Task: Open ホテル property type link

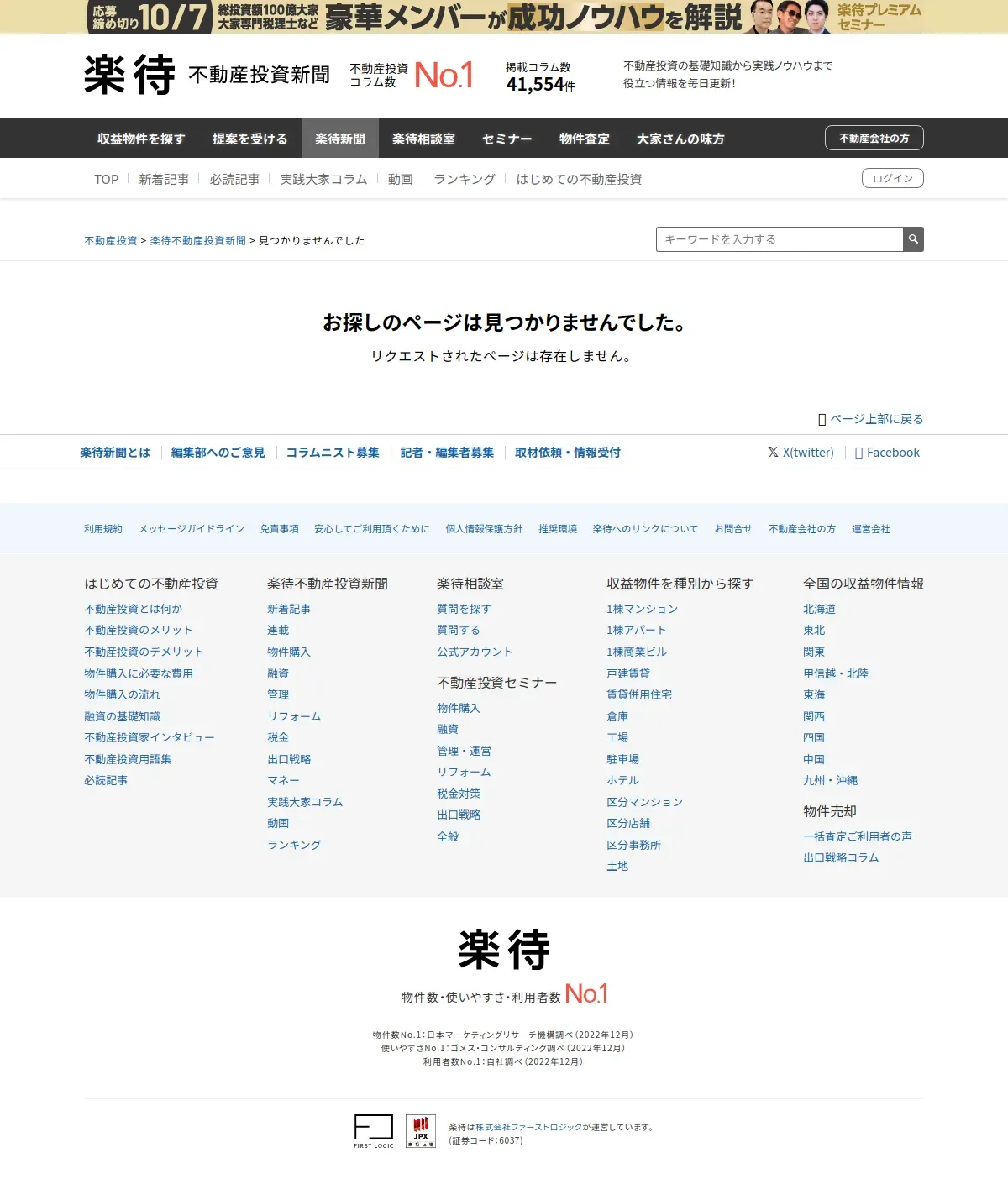Action: tap(622, 780)
